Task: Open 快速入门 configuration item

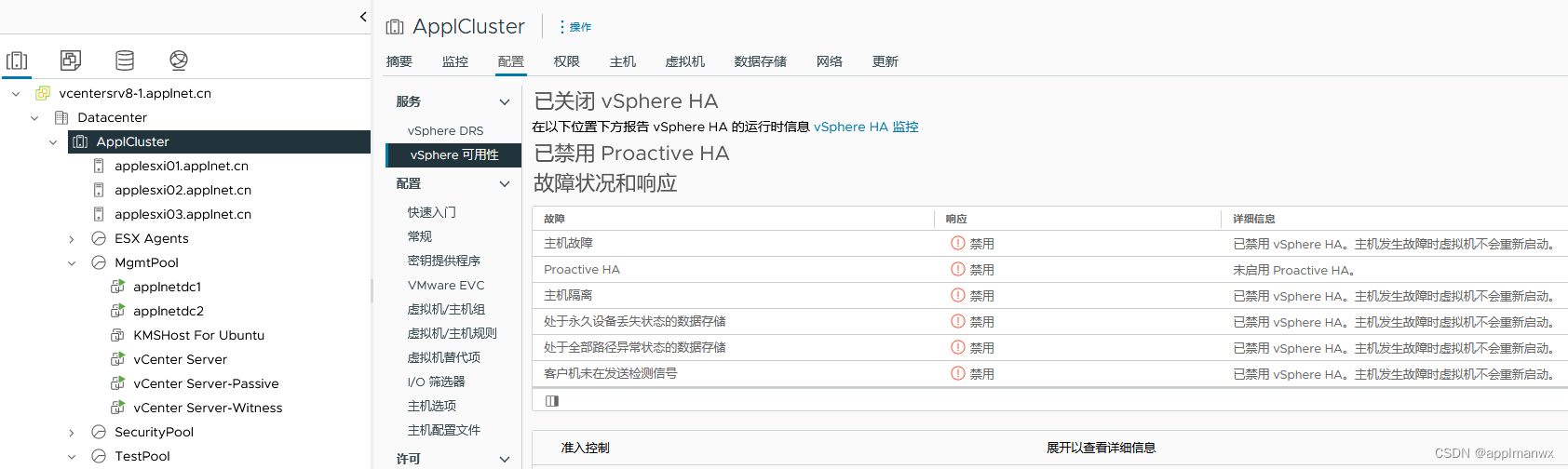Action: coord(432,212)
